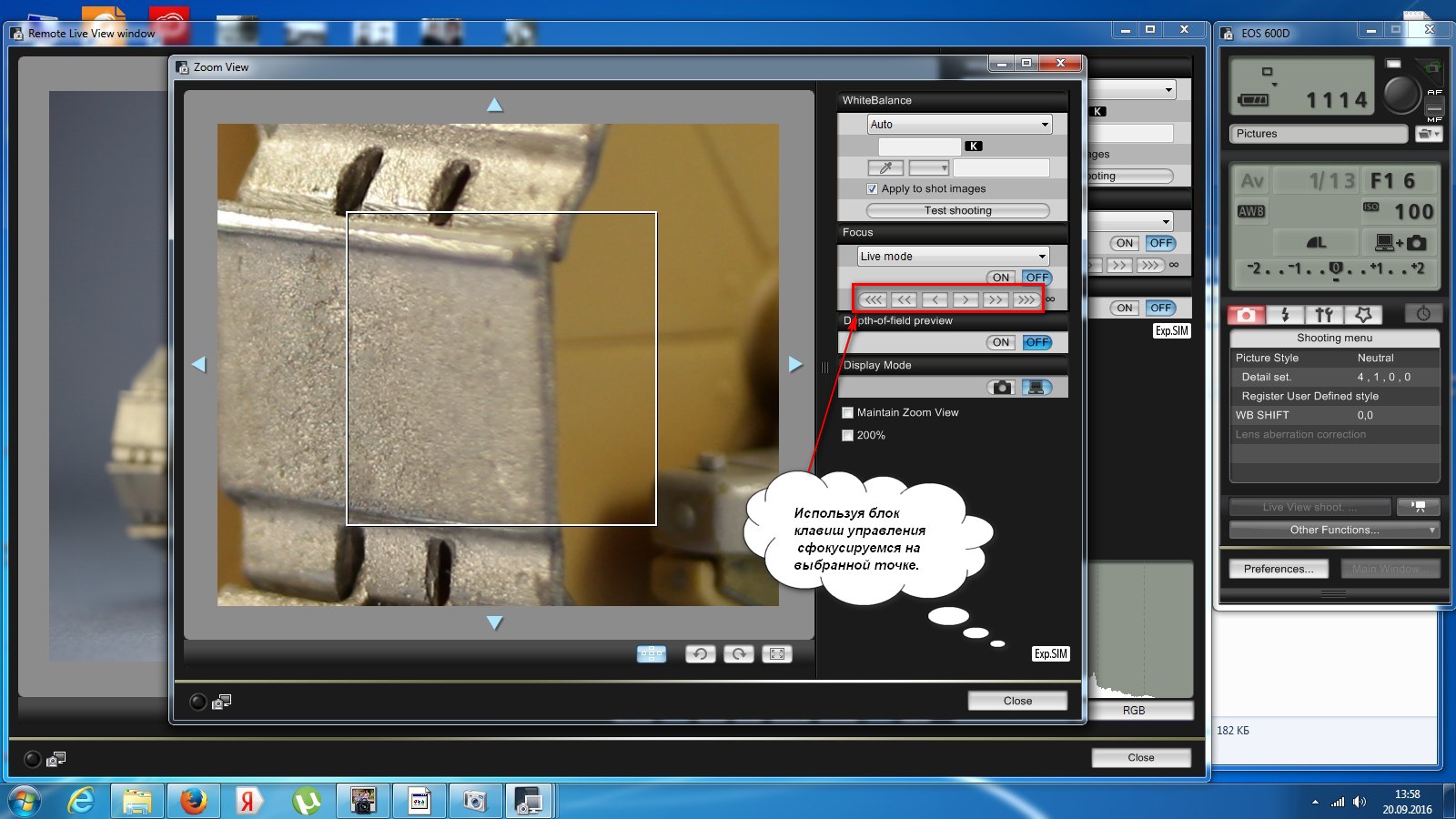Click the large shutter release button in EOS 600D window
The height and width of the screenshot is (819, 1456).
click(1401, 94)
